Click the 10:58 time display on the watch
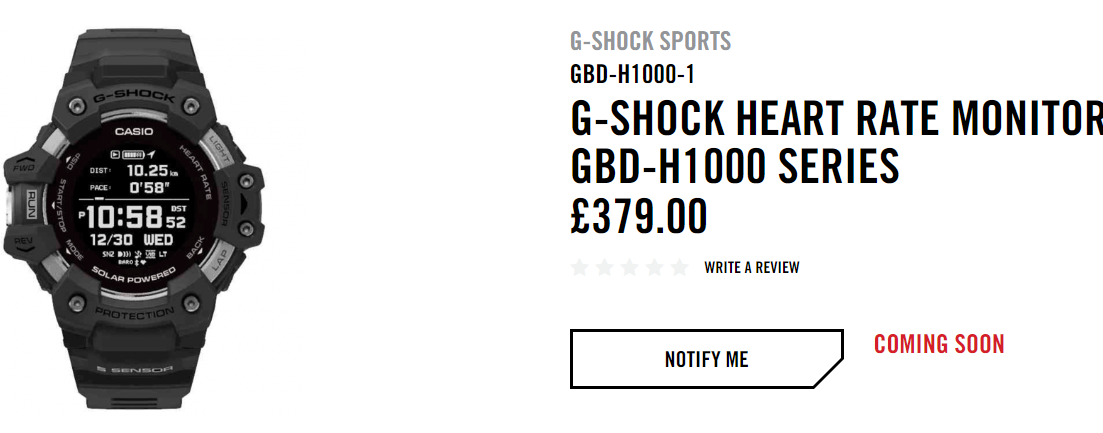This screenshot has width=1103, height=433. [x=125, y=218]
